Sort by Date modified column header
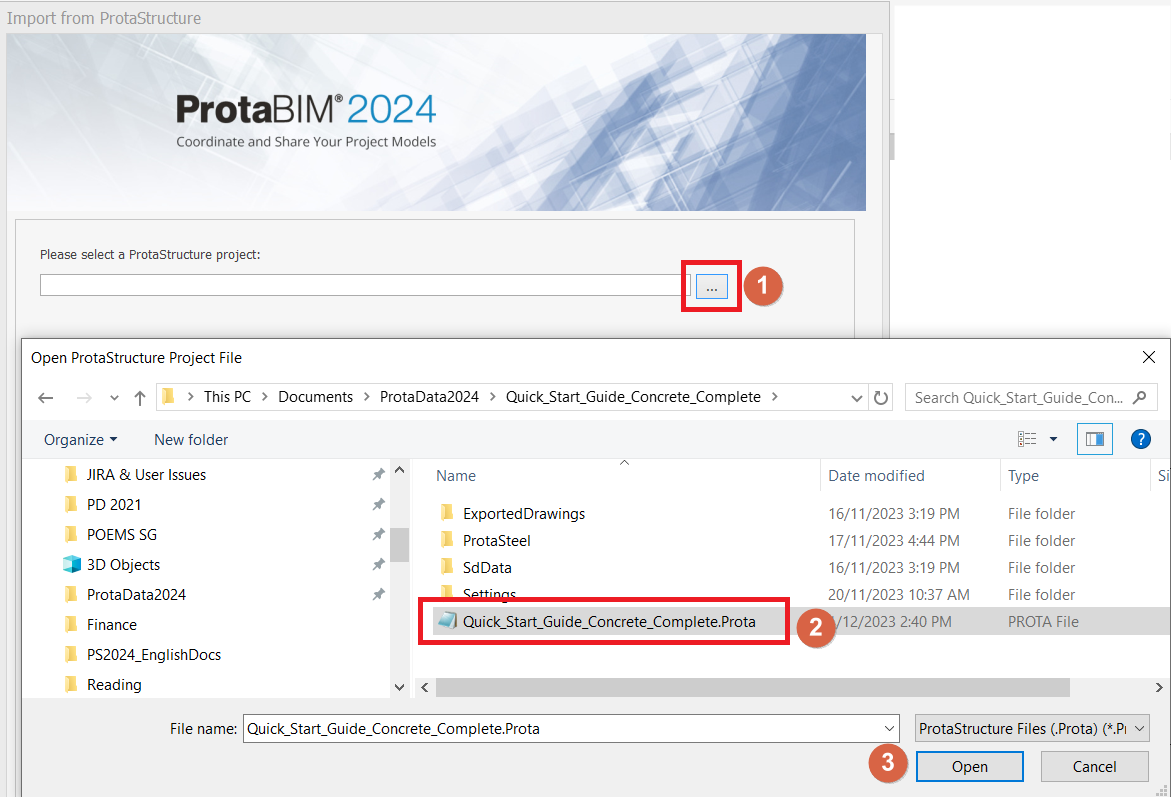This screenshot has height=797, width=1171. tap(876, 476)
